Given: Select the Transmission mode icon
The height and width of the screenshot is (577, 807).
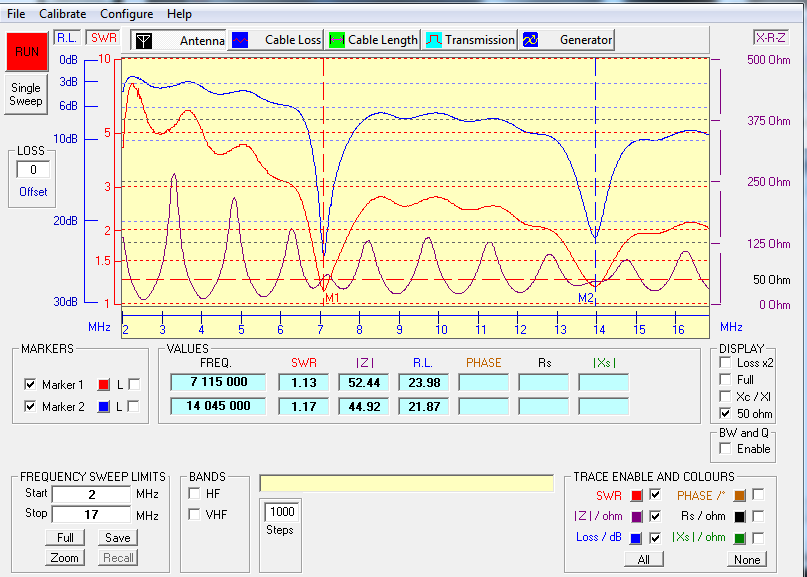Looking at the screenshot, I should coord(434,40).
